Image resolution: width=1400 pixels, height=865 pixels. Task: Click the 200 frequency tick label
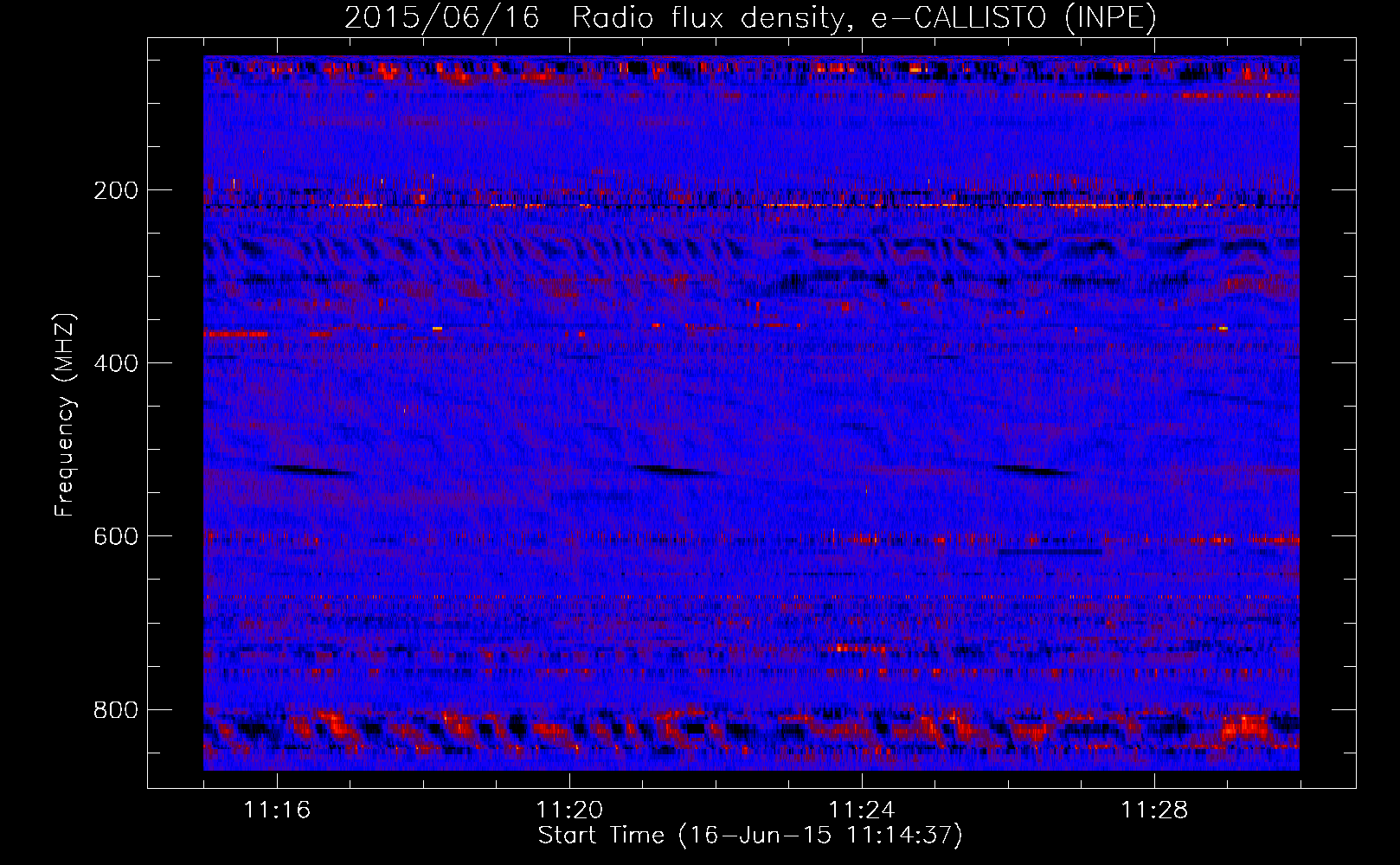[x=116, y=190]
